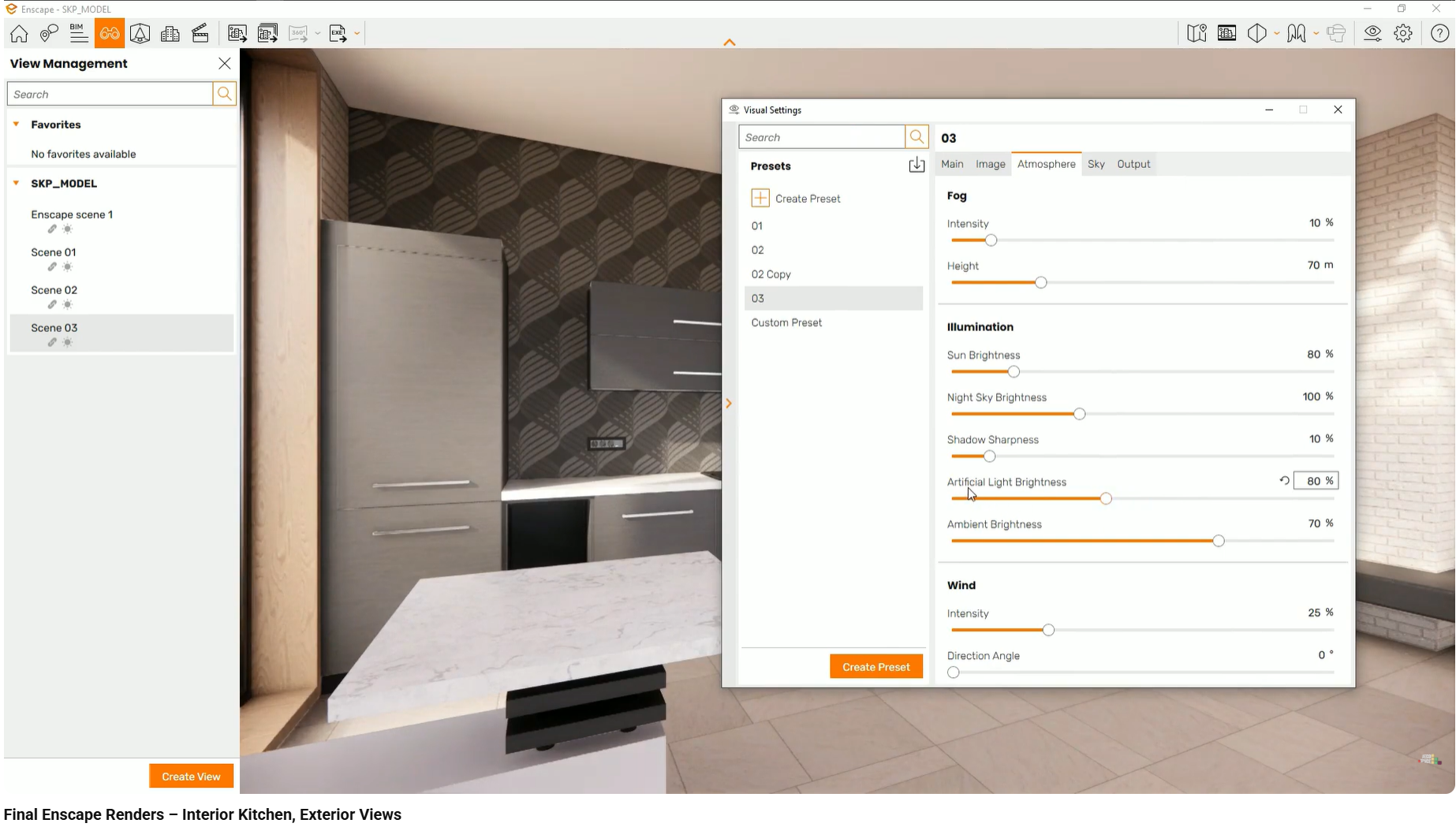Click the Home icon in the toolbar
The width and height of the screenshot is (1456, 827).
click(x=19, y=33)
